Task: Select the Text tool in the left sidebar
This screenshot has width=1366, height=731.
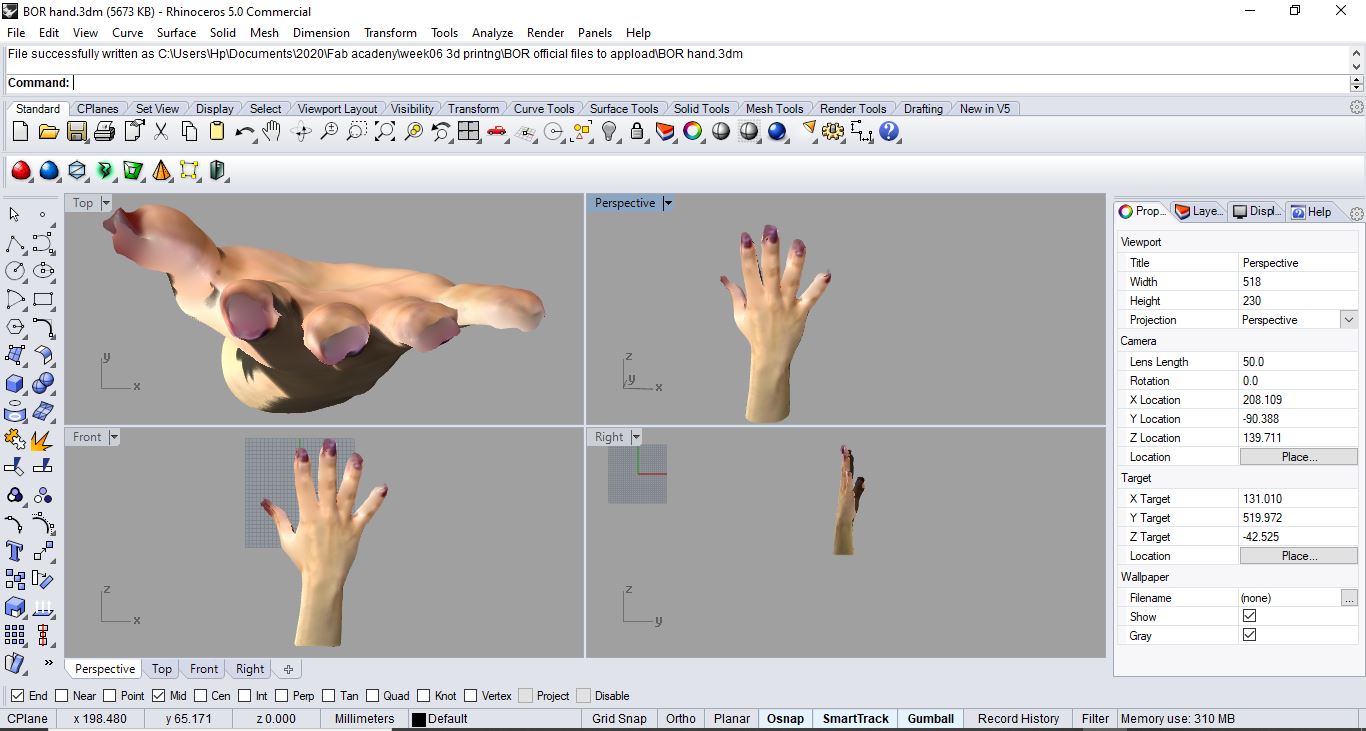Action: coord(14,551)
